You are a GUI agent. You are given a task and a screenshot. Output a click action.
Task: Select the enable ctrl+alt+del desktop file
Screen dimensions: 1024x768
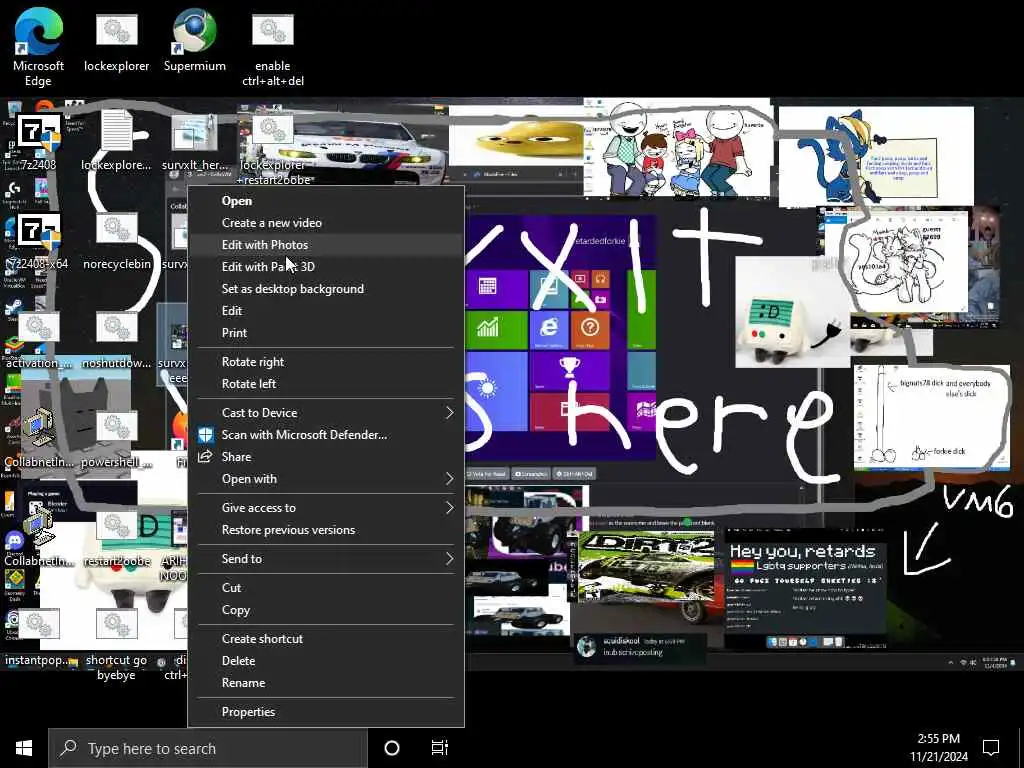coord(273,50)
